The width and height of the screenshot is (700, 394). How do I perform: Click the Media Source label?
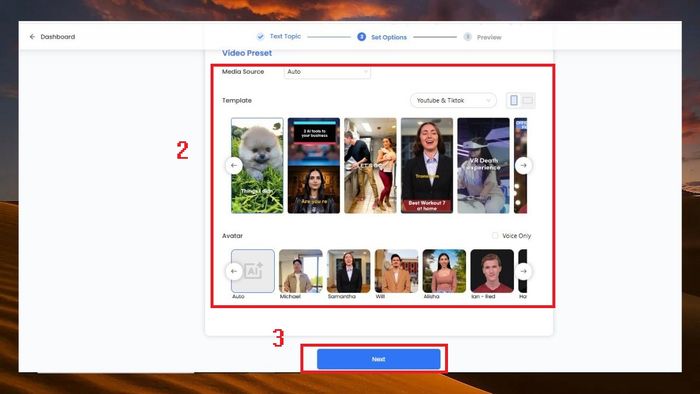tap(243, 71)
